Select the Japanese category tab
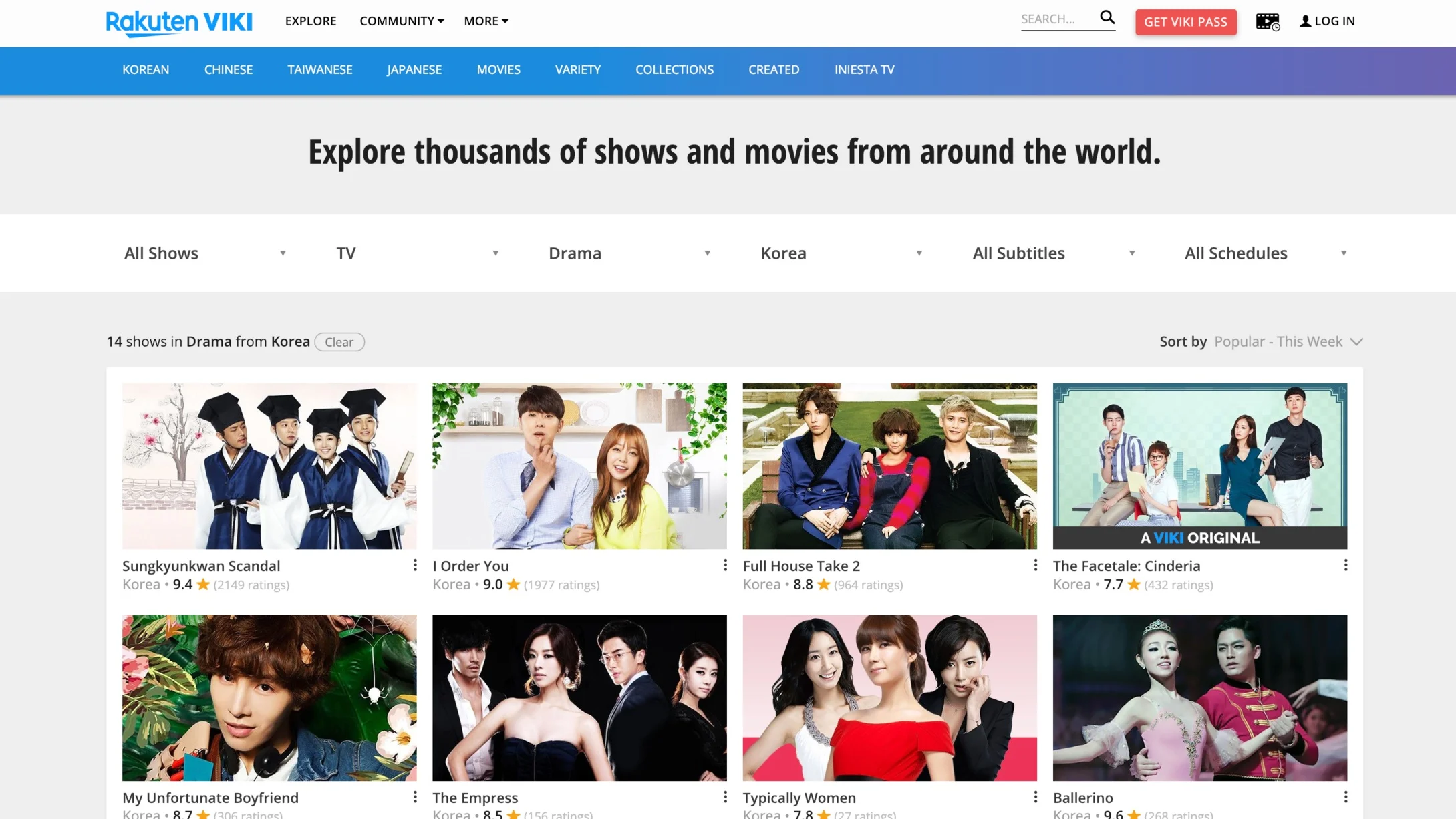This screenshot has width=1456, height=819. coord(414,70)
